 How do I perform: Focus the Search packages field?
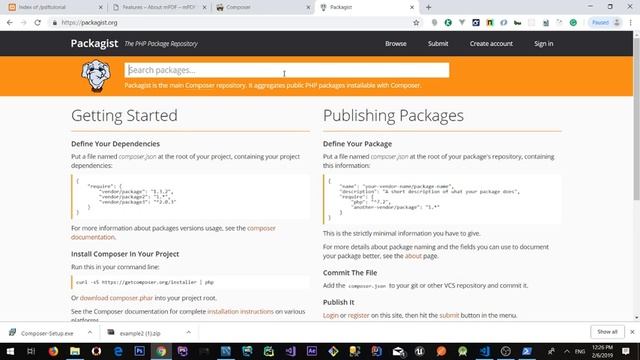287,70
